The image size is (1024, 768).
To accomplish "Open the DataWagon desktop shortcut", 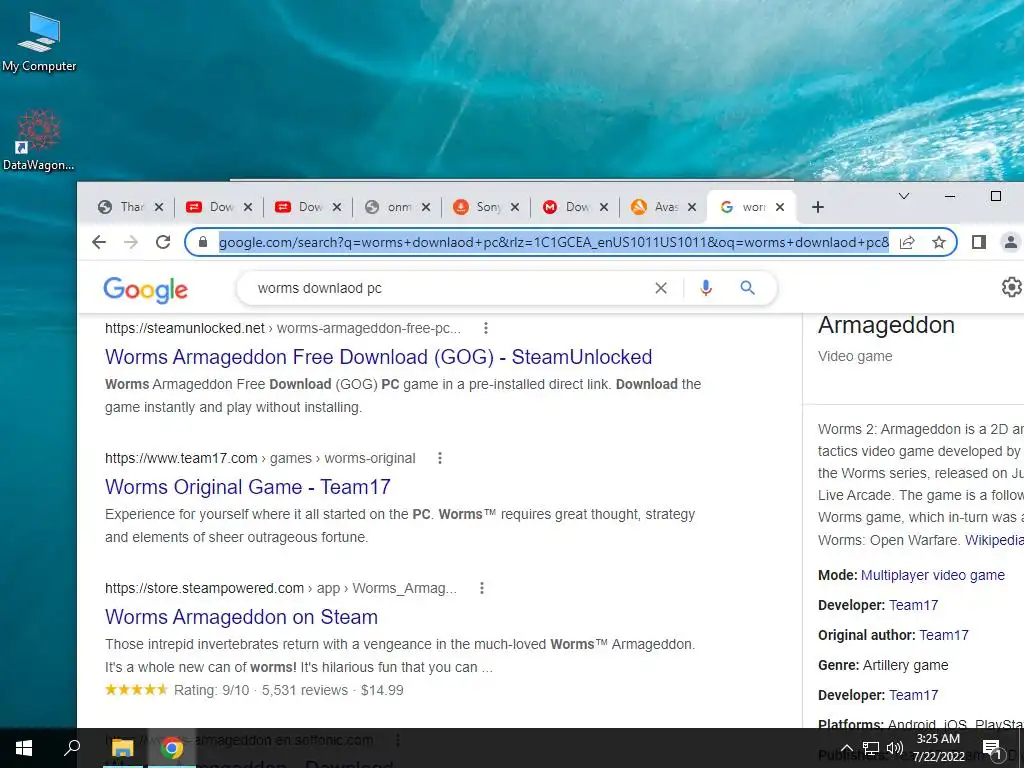I will (39, 140).
